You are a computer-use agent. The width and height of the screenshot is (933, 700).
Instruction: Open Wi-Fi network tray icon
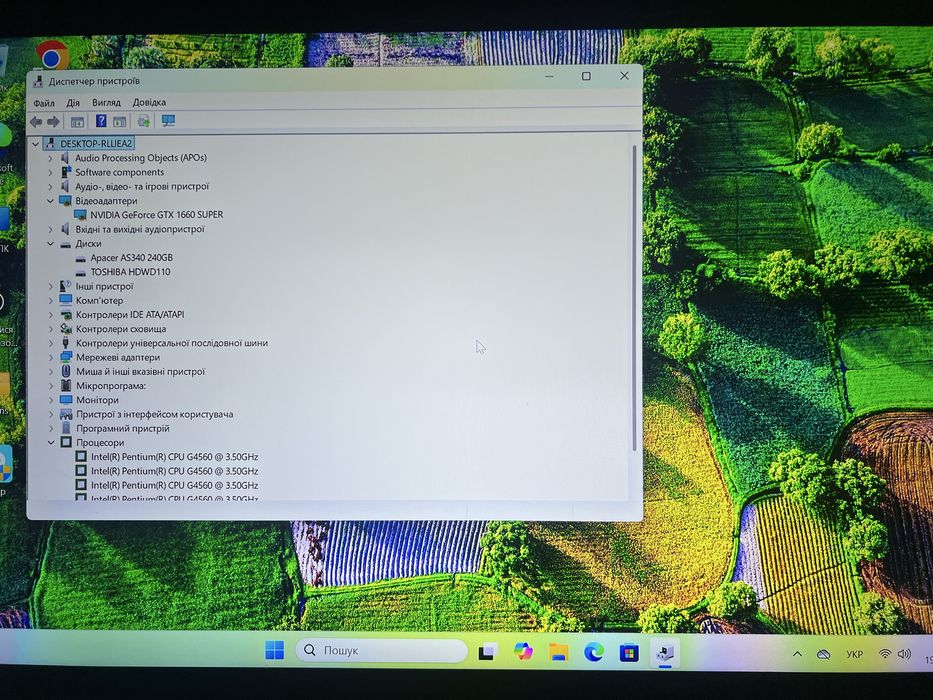(x=885, y=654)
